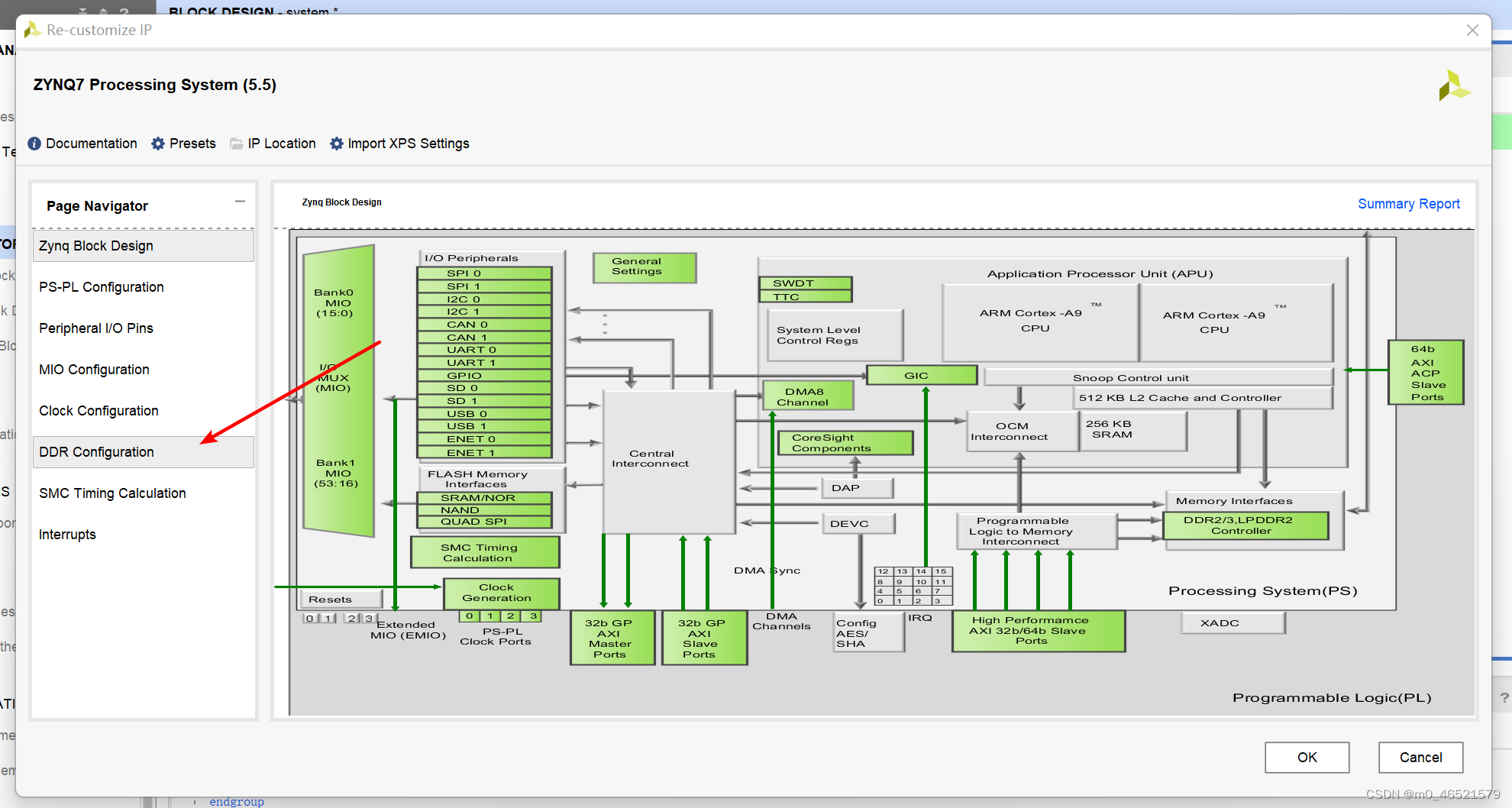Open the DDR Configuration page
This screenshot has width=1512, height=808.
(x=96, y=451)
